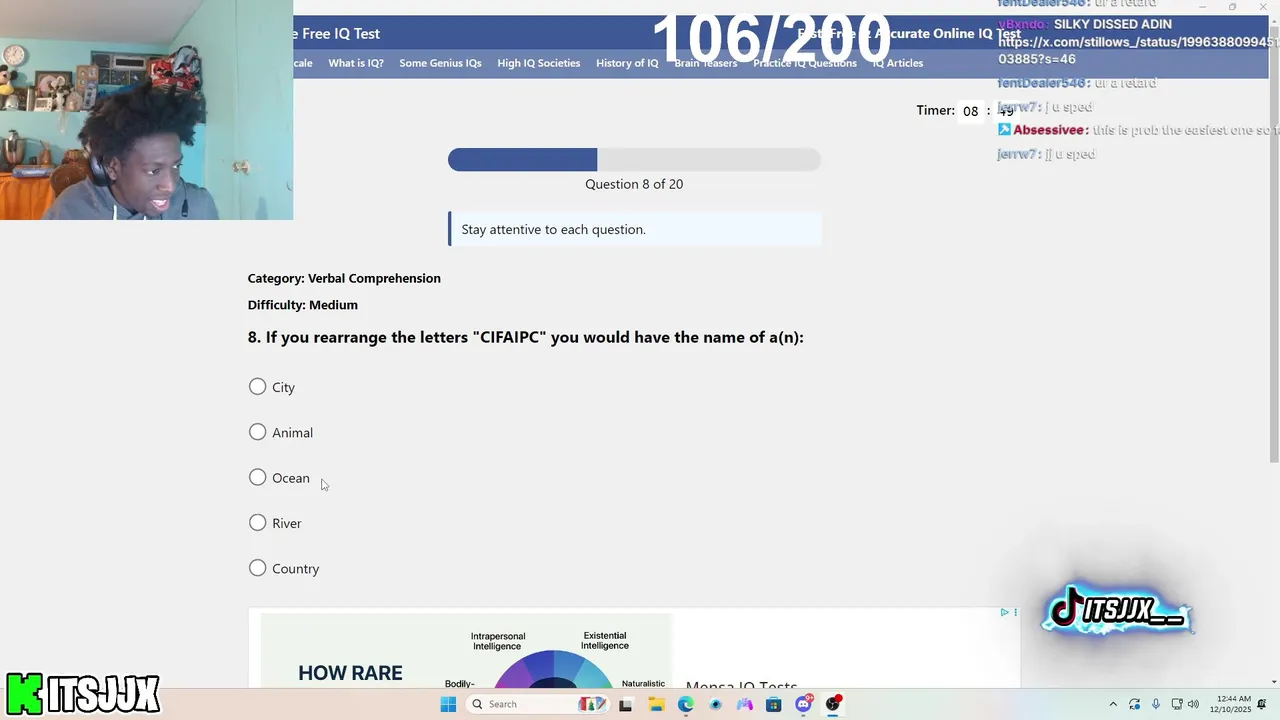Image resolution: width=1280 pixels, height=720 pixels.
Task: Choose the River radio button
Action: (x=257, y=523)
